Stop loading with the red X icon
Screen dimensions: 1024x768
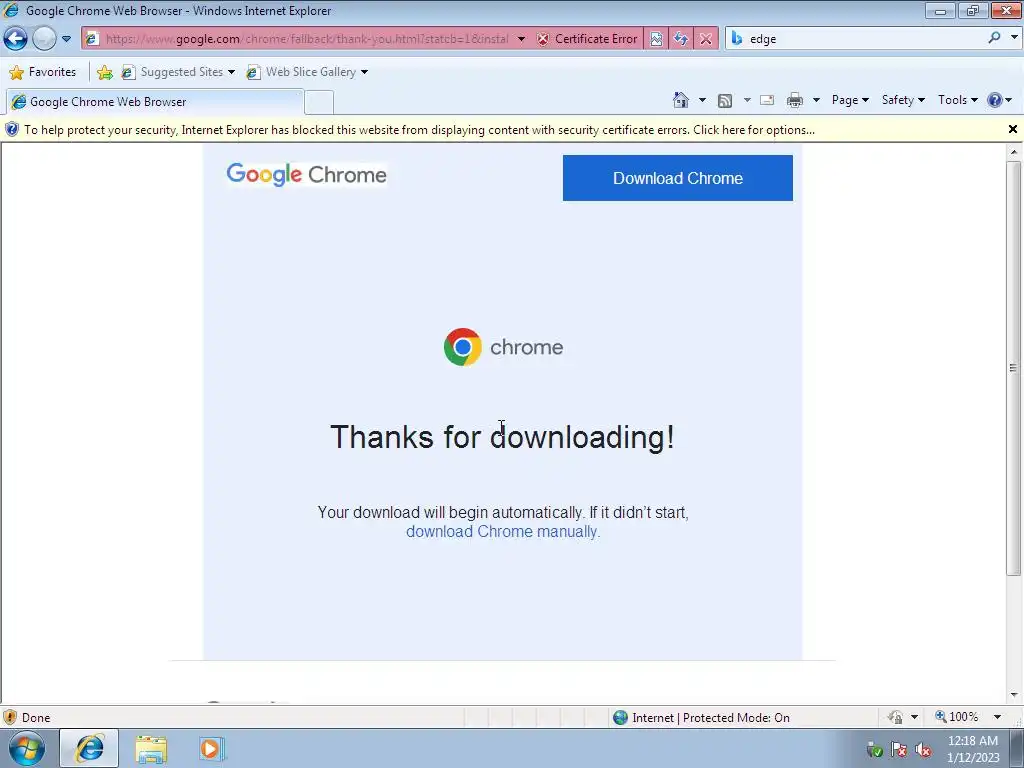(706, 39)
